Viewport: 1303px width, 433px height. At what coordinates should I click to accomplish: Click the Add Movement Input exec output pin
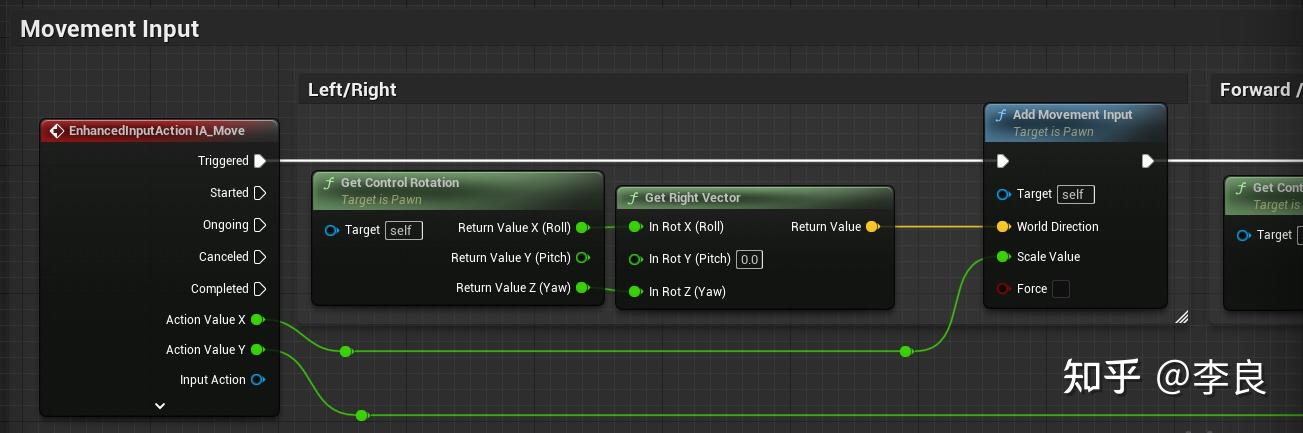click(1148, 161)
